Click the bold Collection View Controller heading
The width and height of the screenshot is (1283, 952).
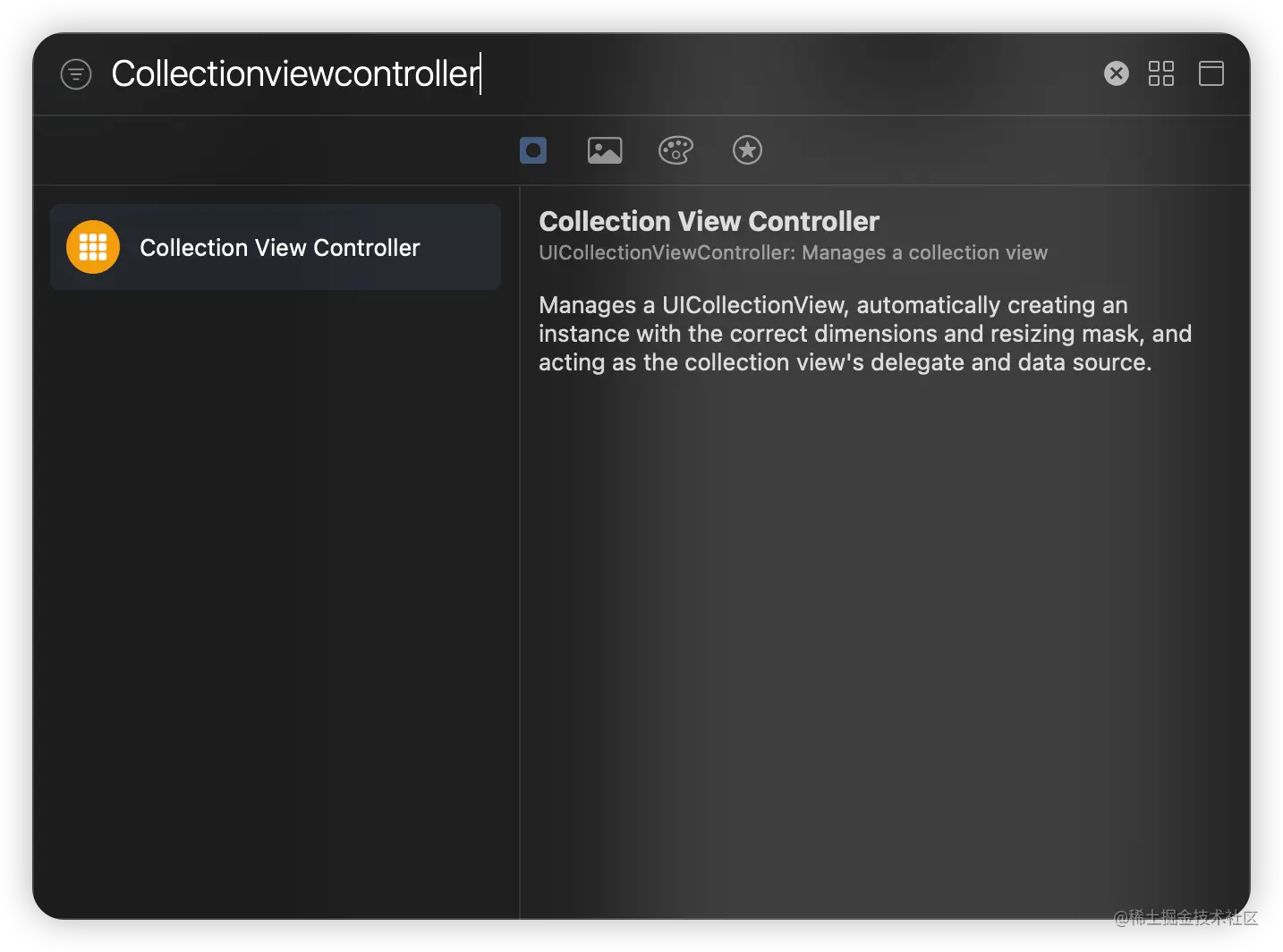tap(709, 221)
